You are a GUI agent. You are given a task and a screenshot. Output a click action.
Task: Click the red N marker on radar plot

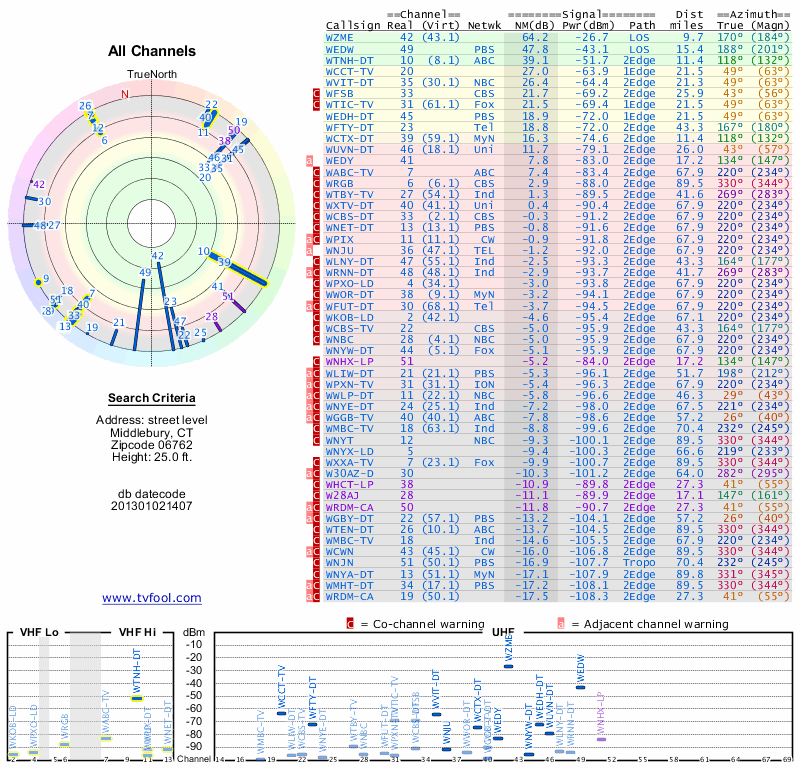click(x=125, y=94)
